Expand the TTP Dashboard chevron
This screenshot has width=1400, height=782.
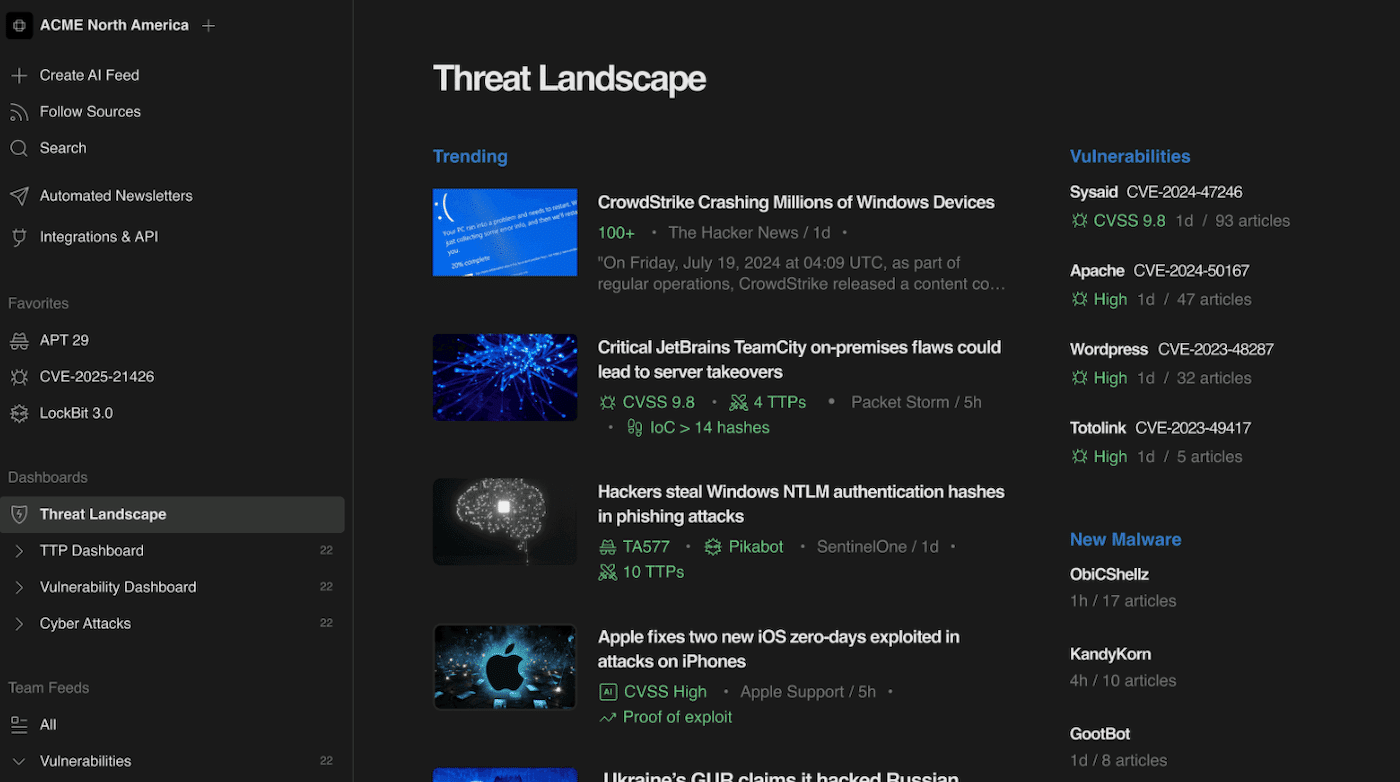pos(19,551)
